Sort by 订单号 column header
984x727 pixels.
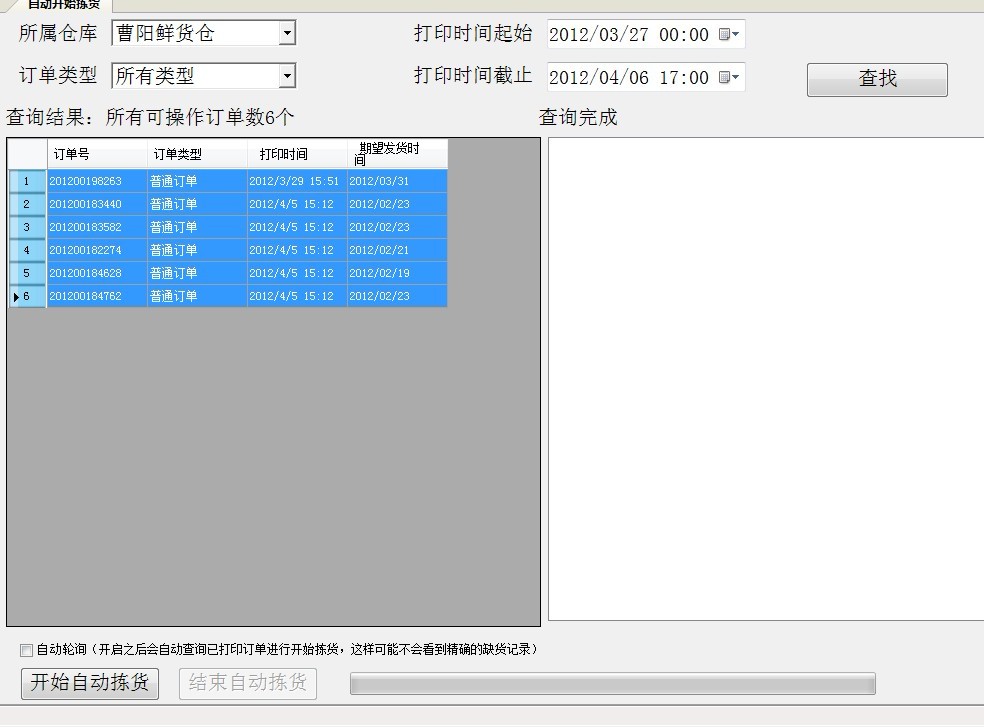(97, 154)
